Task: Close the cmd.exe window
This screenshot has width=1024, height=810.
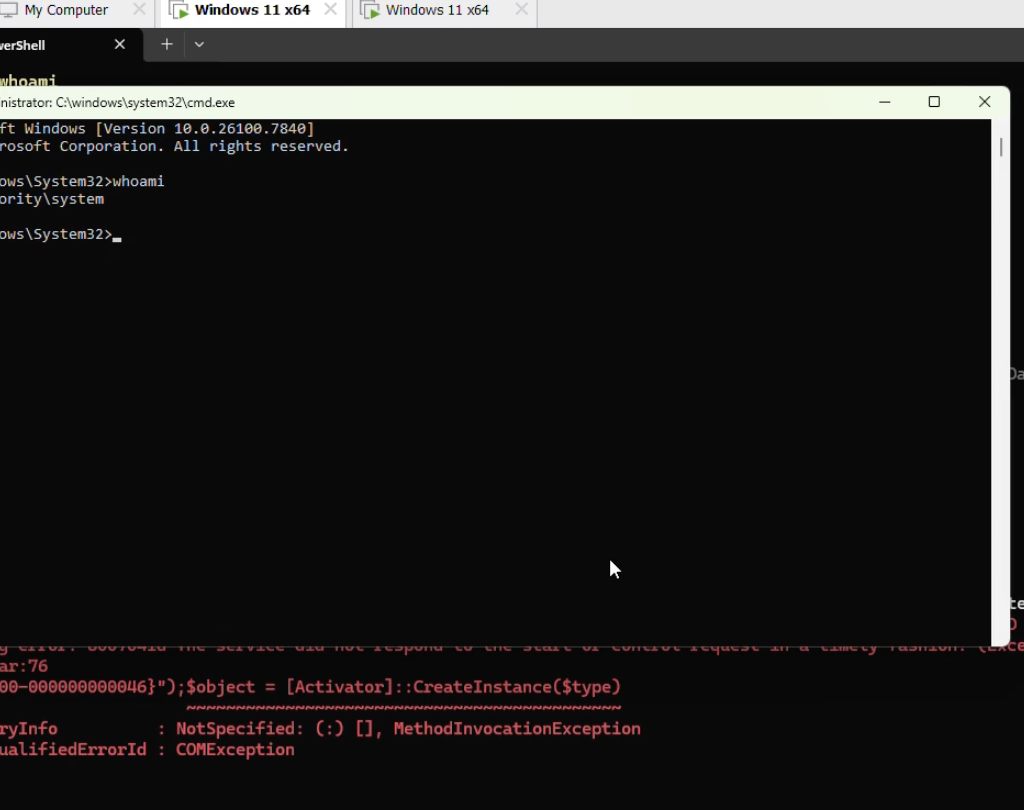Action: click(x=984, y=102)
